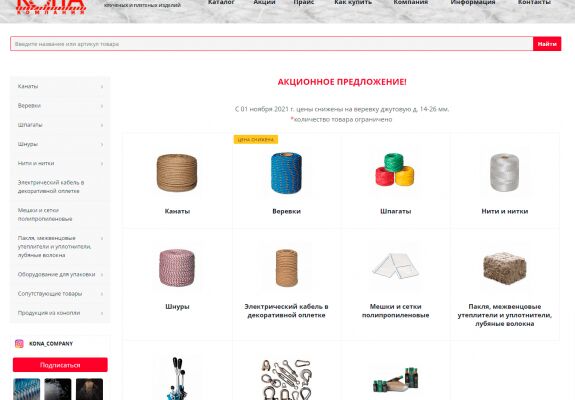Viewport: 575px width, 400px height.
Task: Expand the Нити и нитки sidebar arrow
Action: point(102,164)
